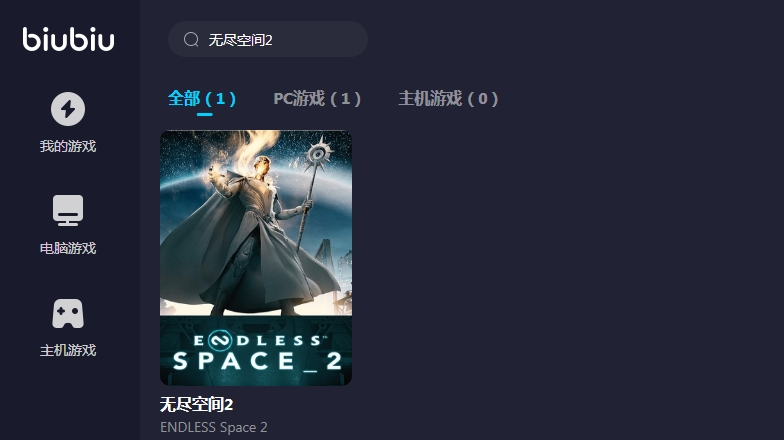Open the gamepad icon for console games
The height and width of the screenshot is (440, 784).
click(68, 314)
